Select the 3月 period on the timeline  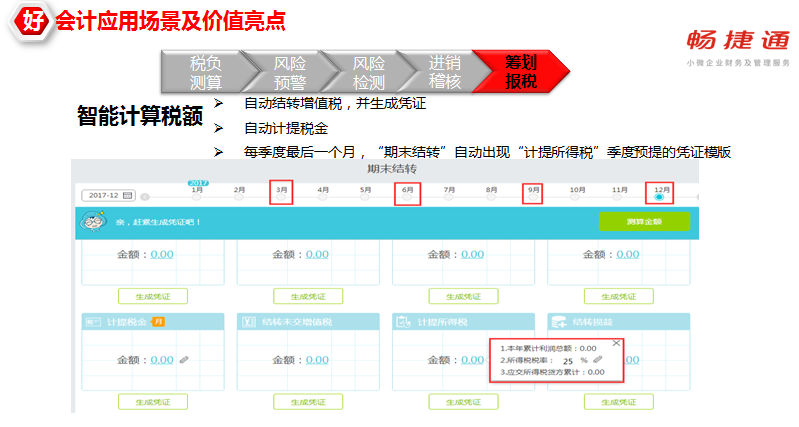(x=281, y=196)
